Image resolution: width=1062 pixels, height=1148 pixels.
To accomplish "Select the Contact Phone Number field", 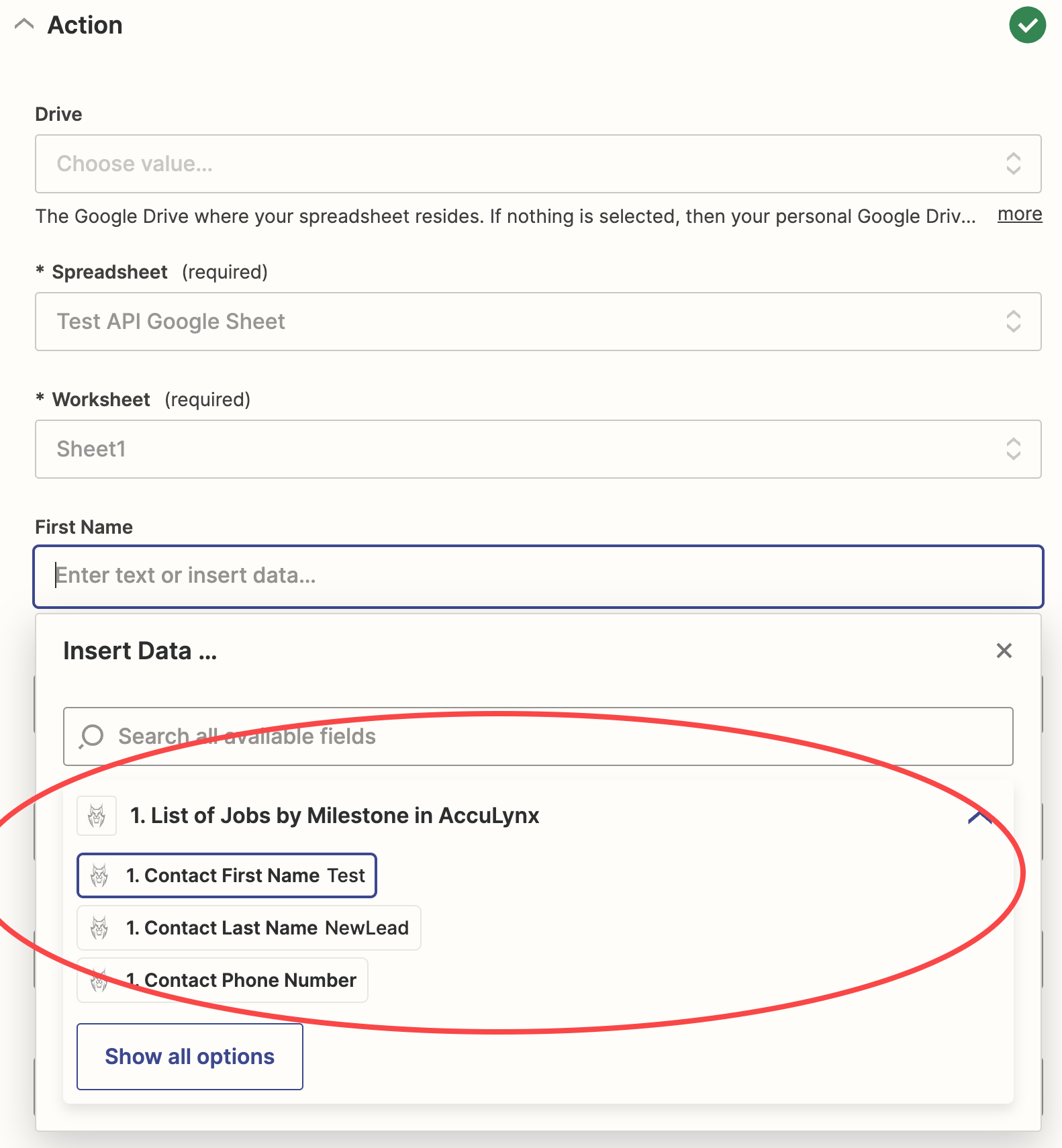I will pos(222,980).
